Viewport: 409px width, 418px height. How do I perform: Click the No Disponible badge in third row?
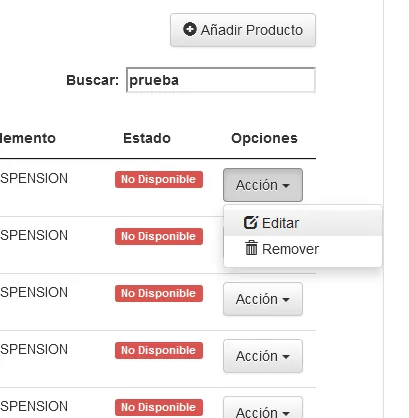point(159,293)
